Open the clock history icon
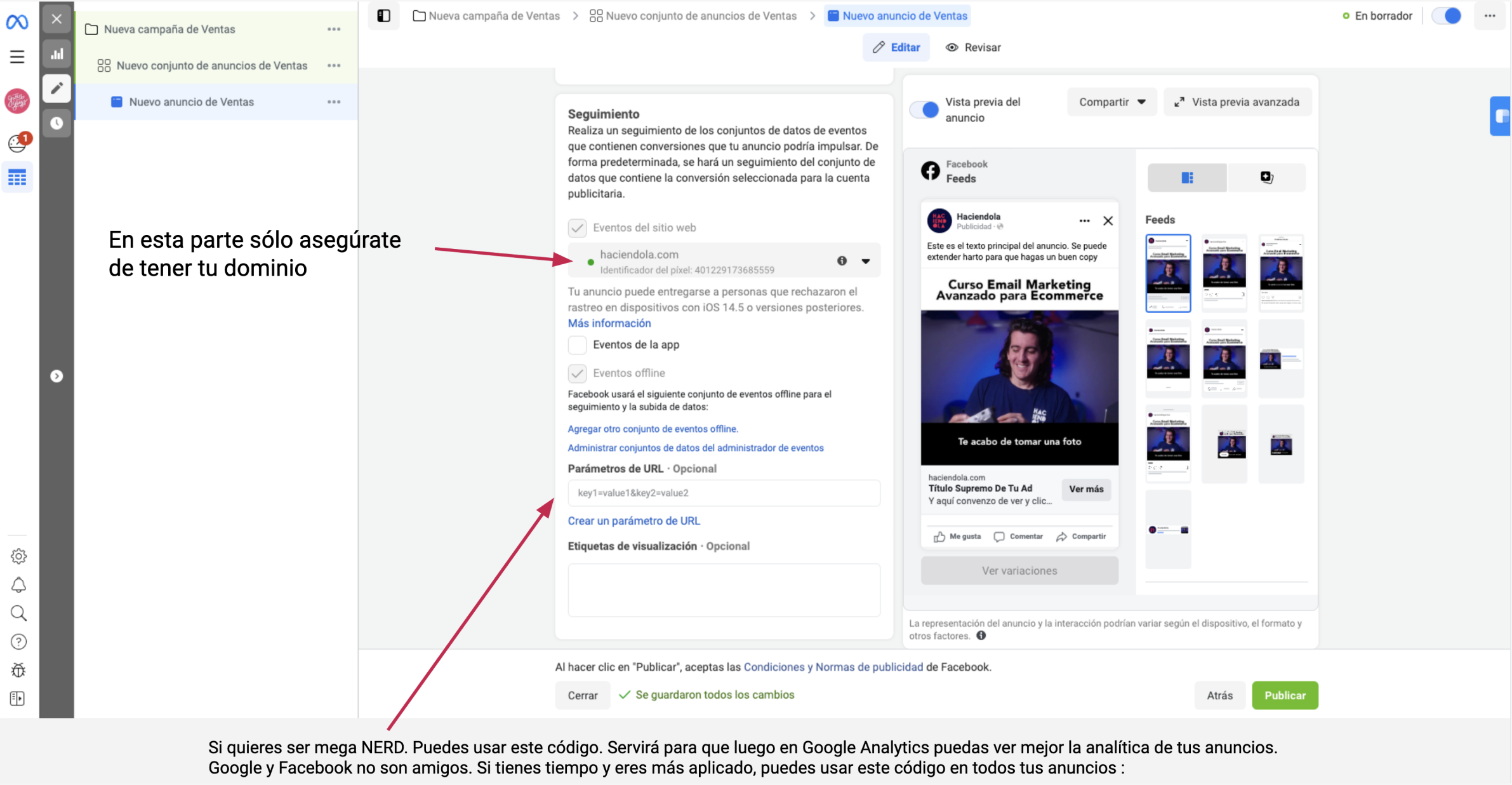Screen dimensions: 1512x785 pyautogui.click(x=57, y=123)
